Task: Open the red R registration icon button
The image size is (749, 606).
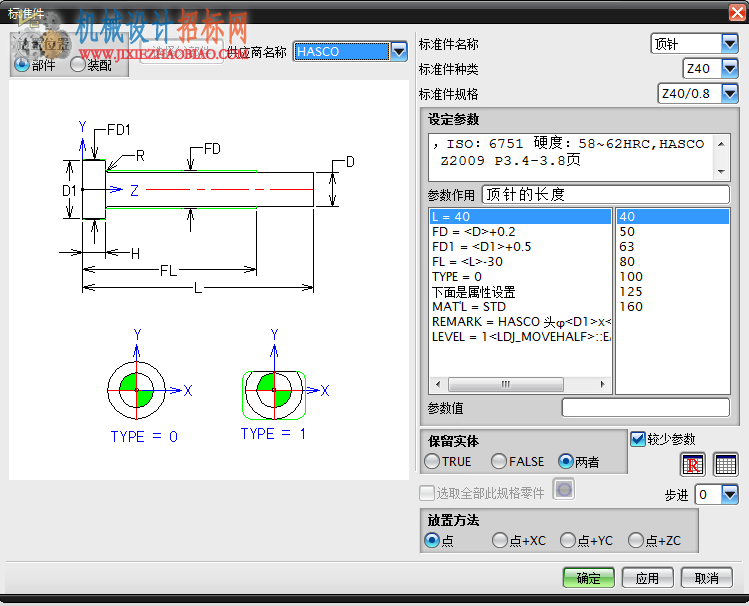Action: (692, 464)
